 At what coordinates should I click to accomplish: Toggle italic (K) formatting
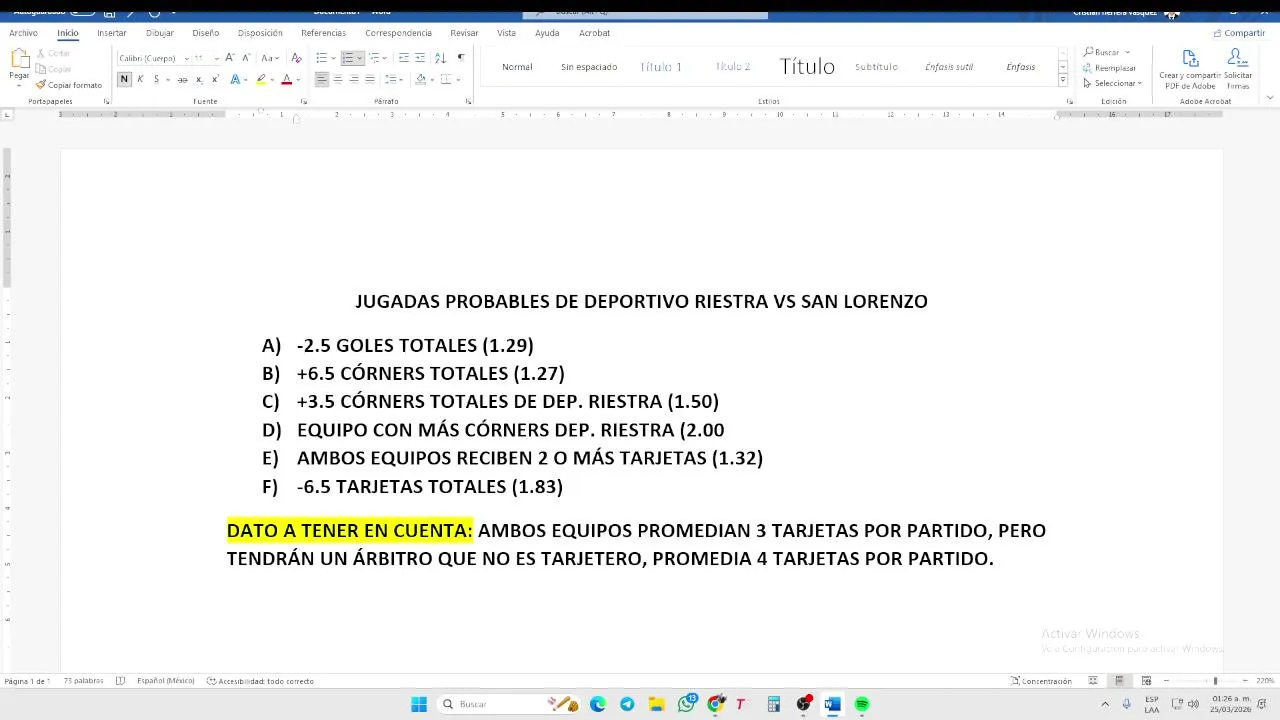(140, 79)
